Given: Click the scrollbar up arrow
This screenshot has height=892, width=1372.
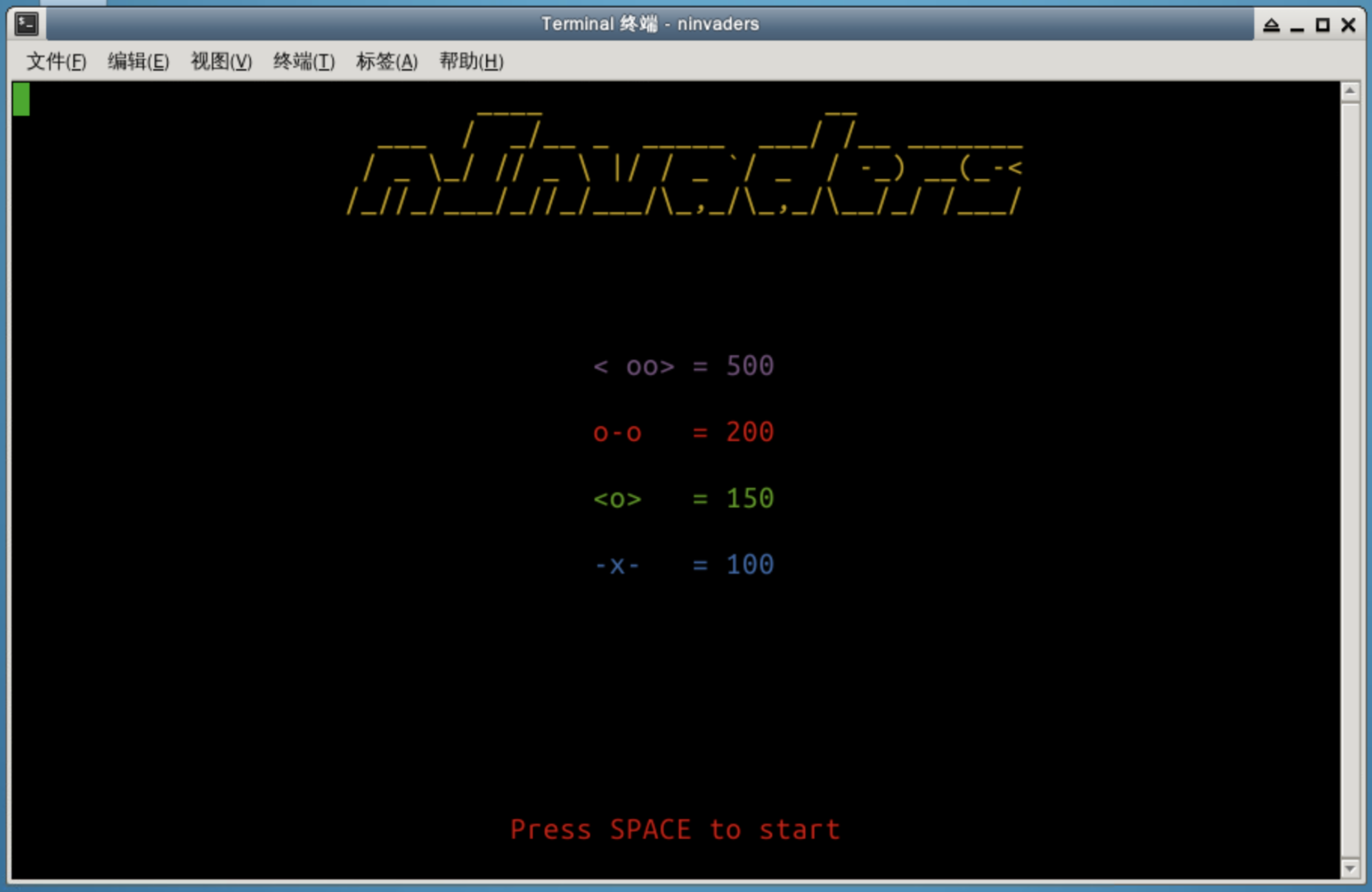Looking at the screenshot, I should coord(1349,91).
